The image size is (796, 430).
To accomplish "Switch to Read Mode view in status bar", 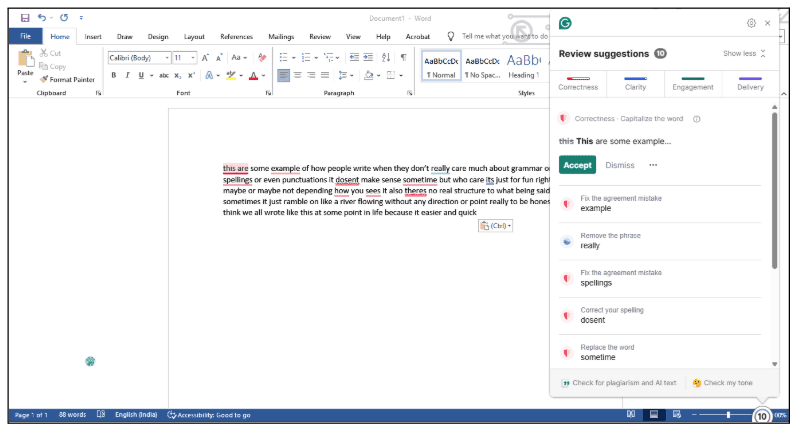I will pos(631,414).
